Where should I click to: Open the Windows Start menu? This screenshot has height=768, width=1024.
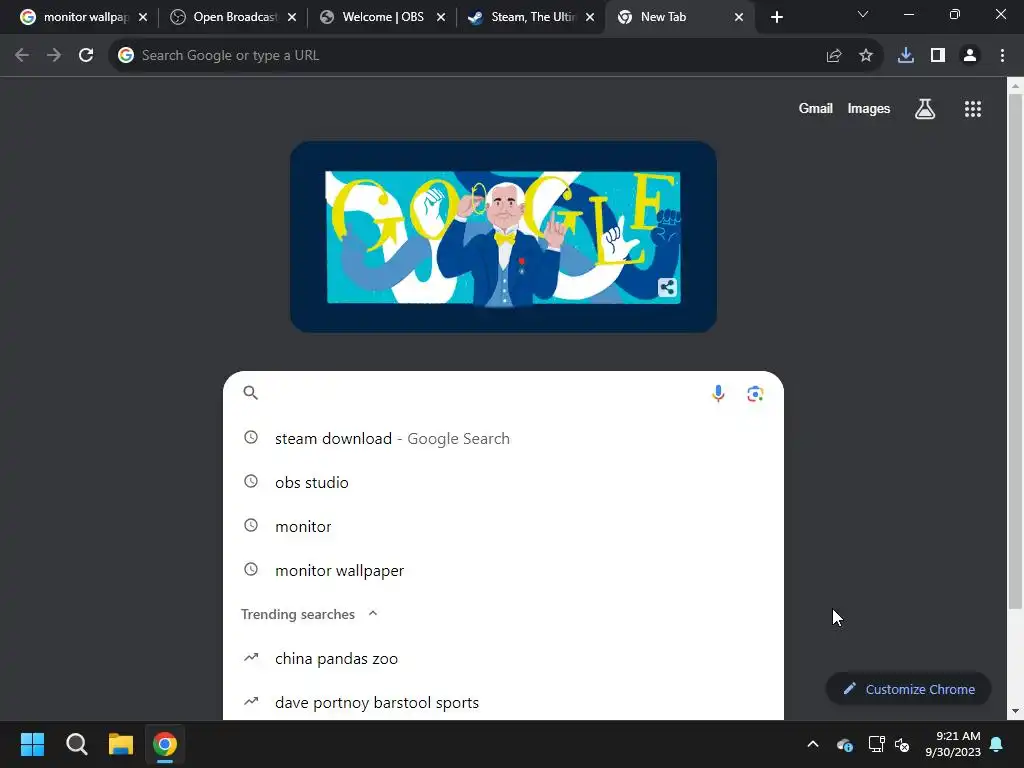click(x=32, y=744)
